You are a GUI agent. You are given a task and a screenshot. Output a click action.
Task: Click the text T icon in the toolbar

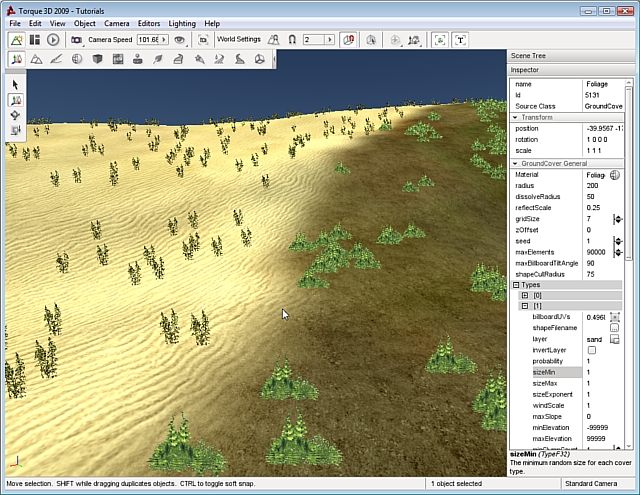(460, 40)
